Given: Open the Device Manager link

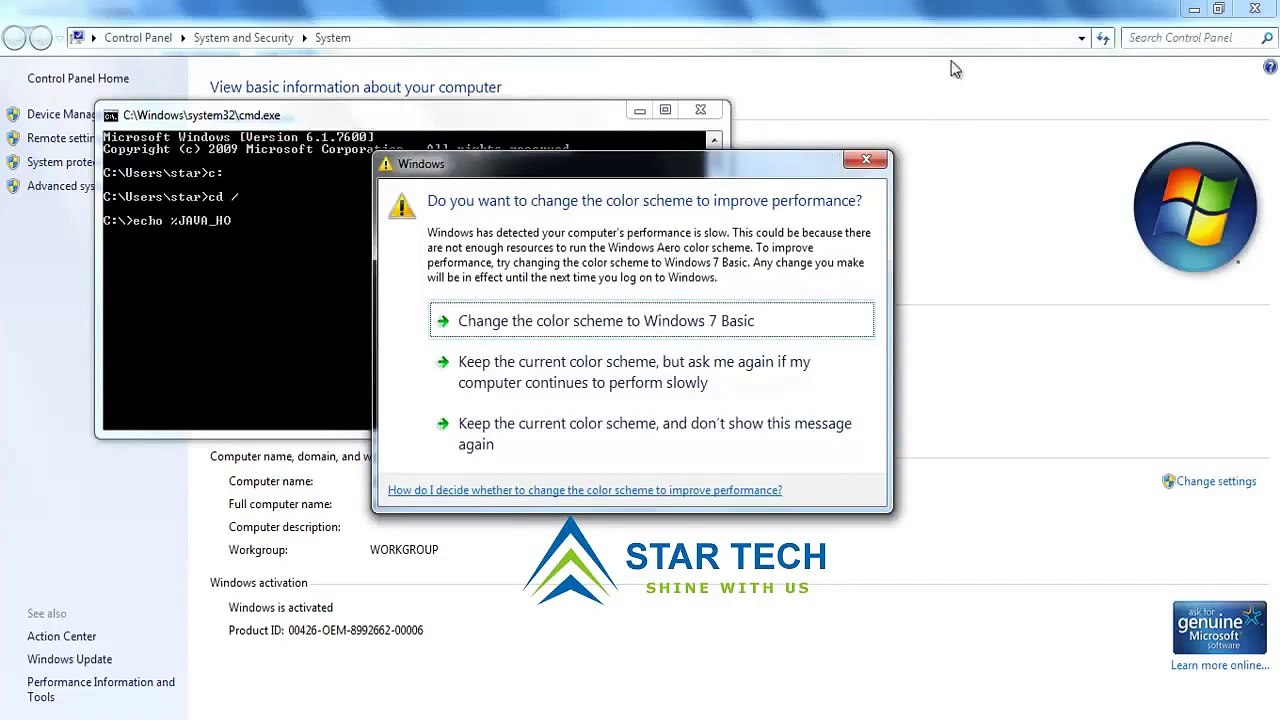Looking at the screenshot, I should (61, 114).
